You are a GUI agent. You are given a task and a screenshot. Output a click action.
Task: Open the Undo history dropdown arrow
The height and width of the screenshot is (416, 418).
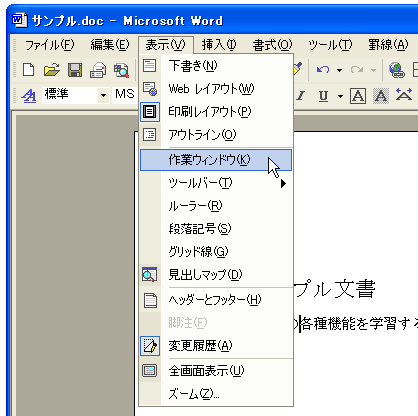click(339, 70)
